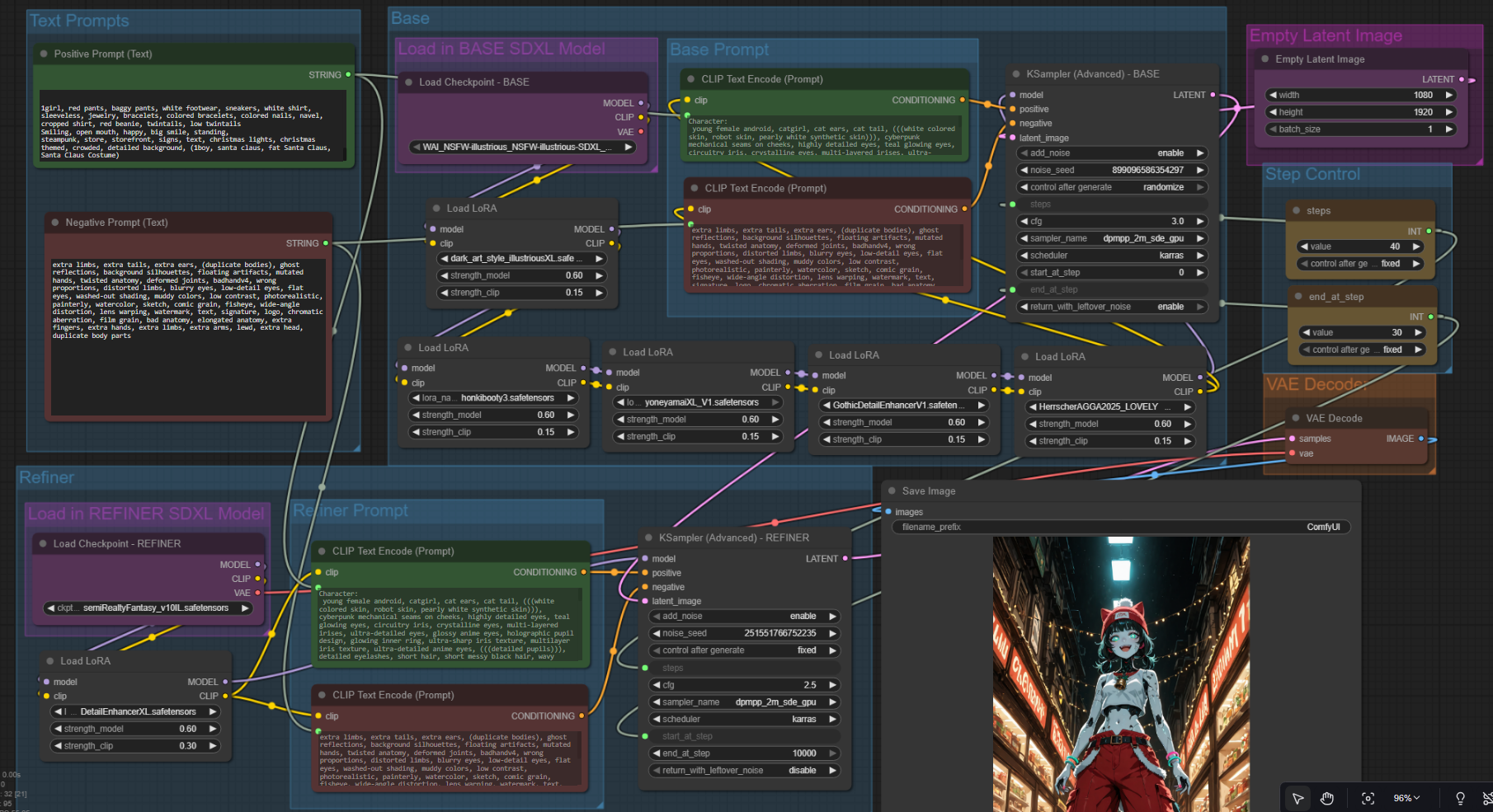Collapse the KSampler (Advanced) - REFINER node
1493x812 pixels.
[648, 537]
